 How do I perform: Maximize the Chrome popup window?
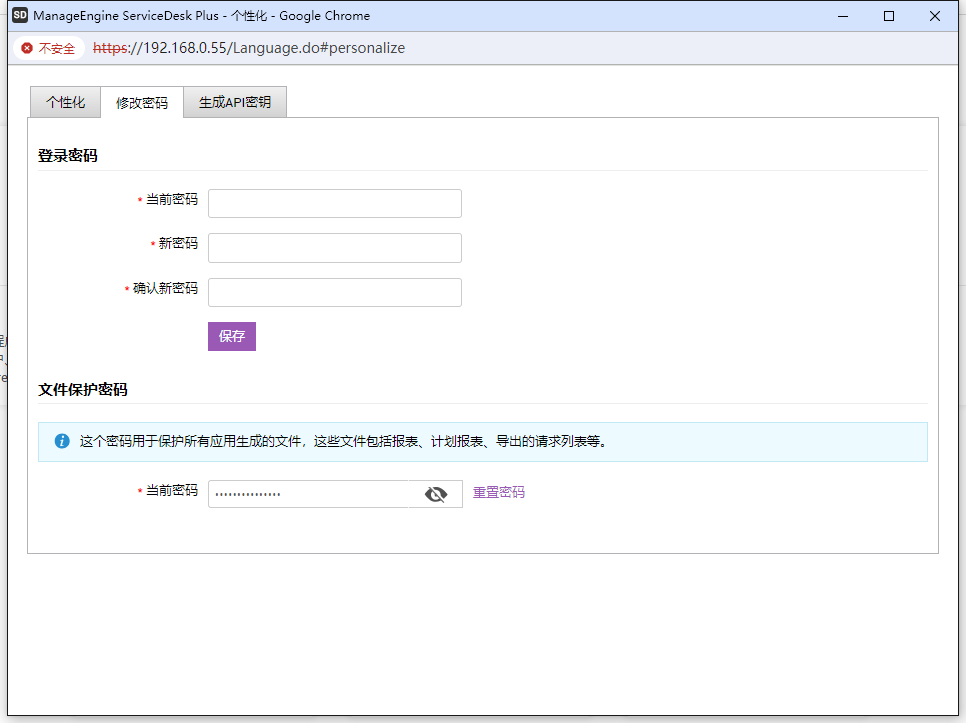click(x=889, y=16)
